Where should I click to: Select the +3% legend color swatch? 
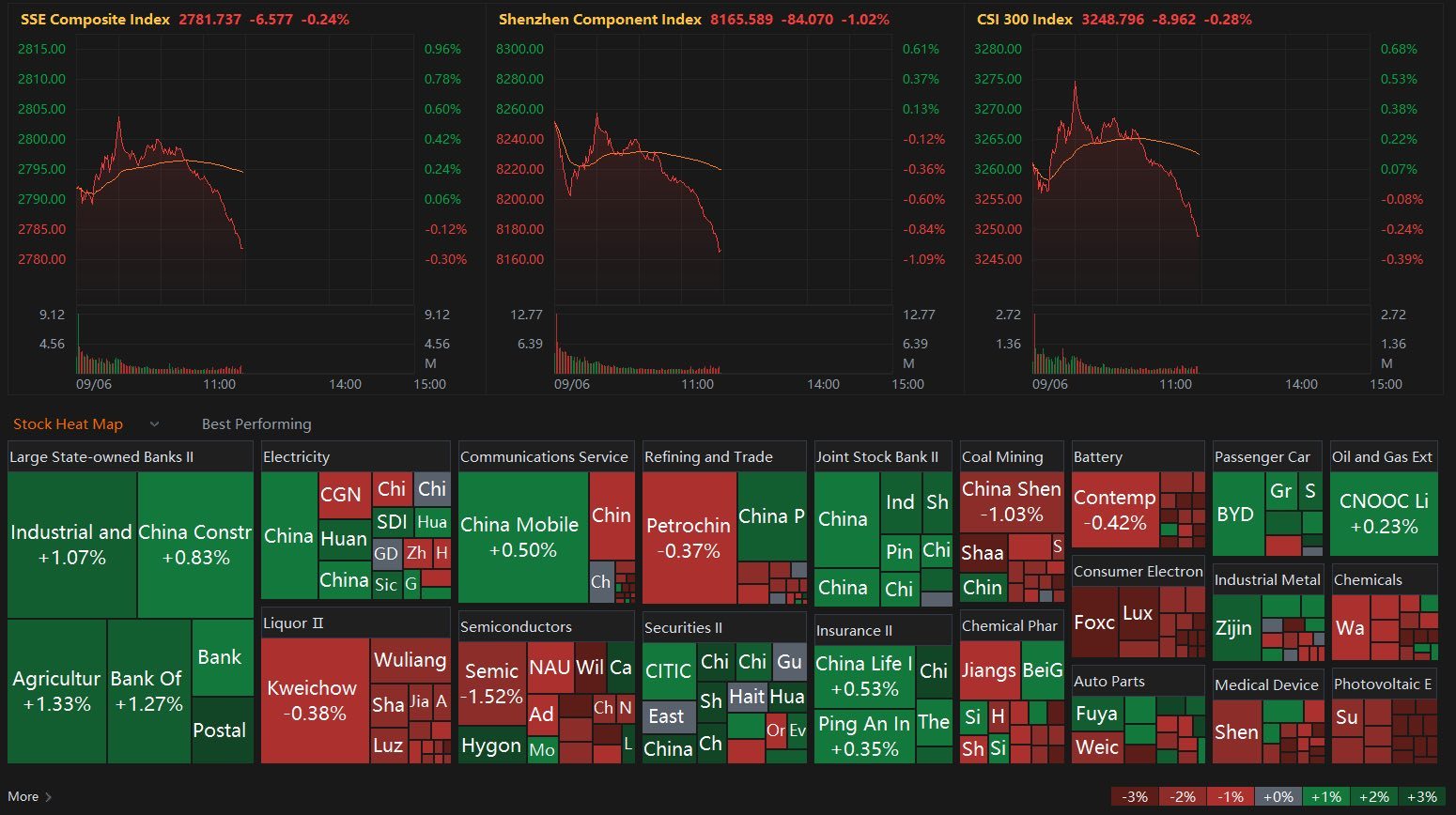click(1421, 796)
